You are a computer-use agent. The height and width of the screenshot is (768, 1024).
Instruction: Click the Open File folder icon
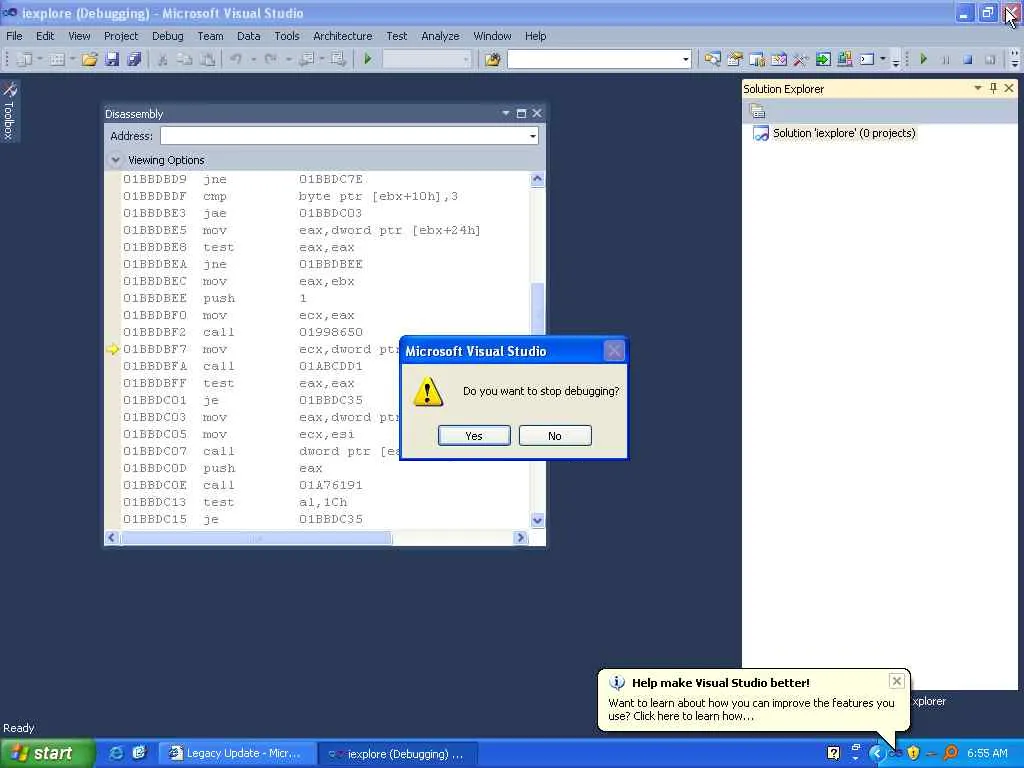pos(89,59)
